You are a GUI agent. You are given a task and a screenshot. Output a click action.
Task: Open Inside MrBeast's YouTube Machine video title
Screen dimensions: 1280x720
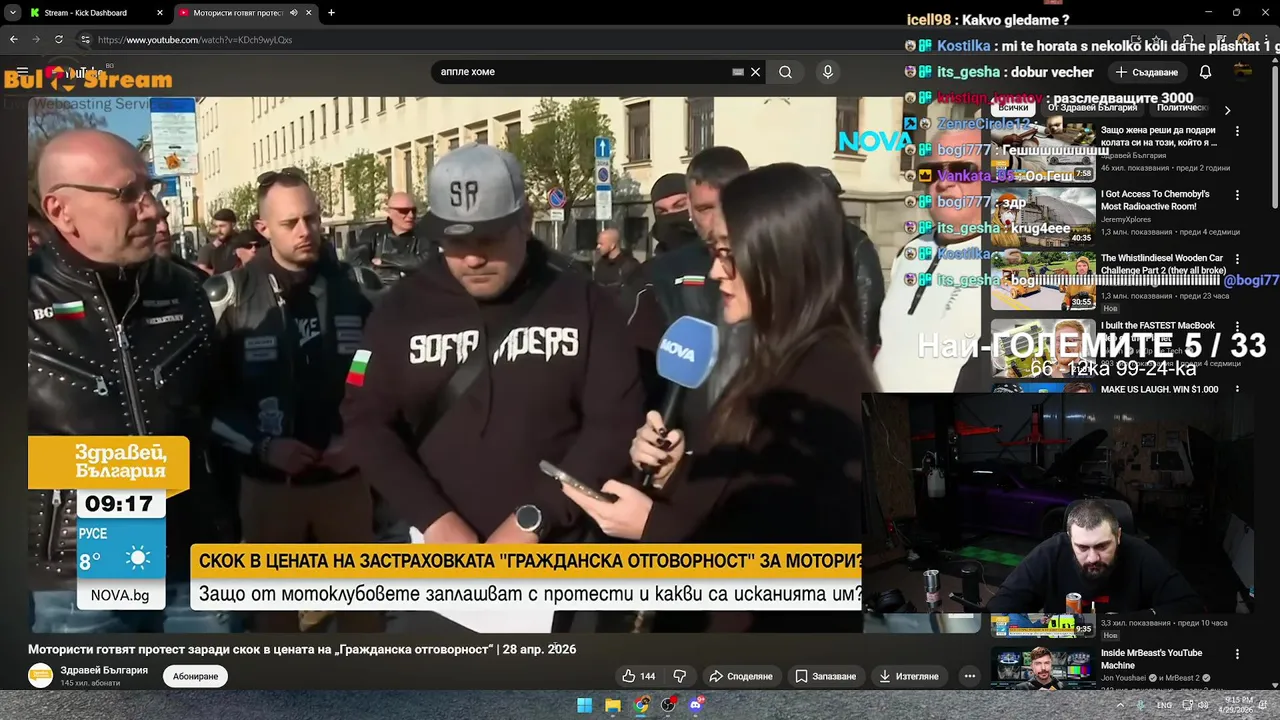(x=1151, y=659)
